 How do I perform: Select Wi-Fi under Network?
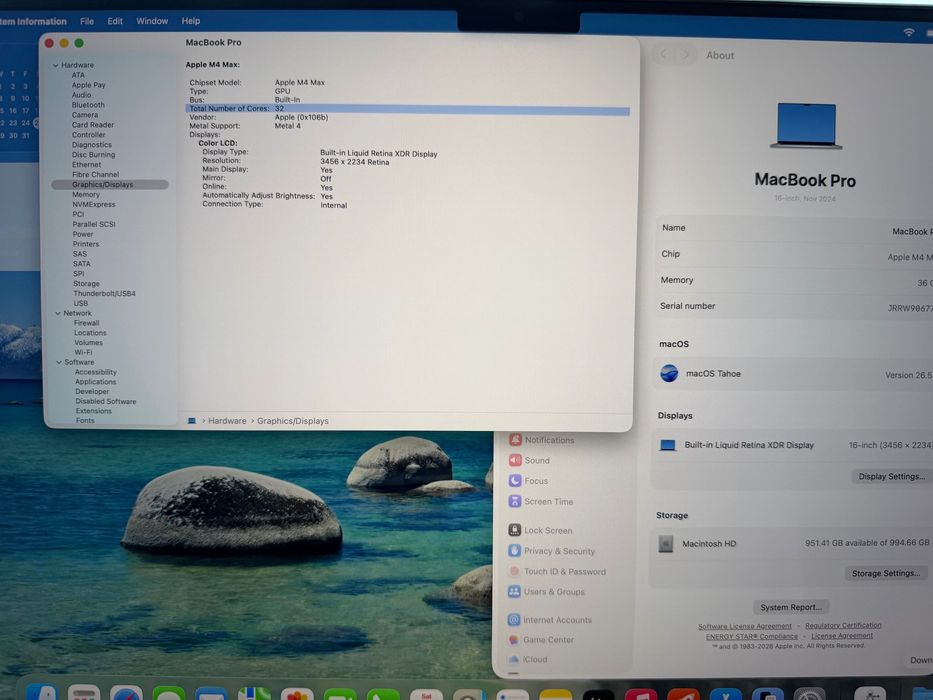(83, 352)
